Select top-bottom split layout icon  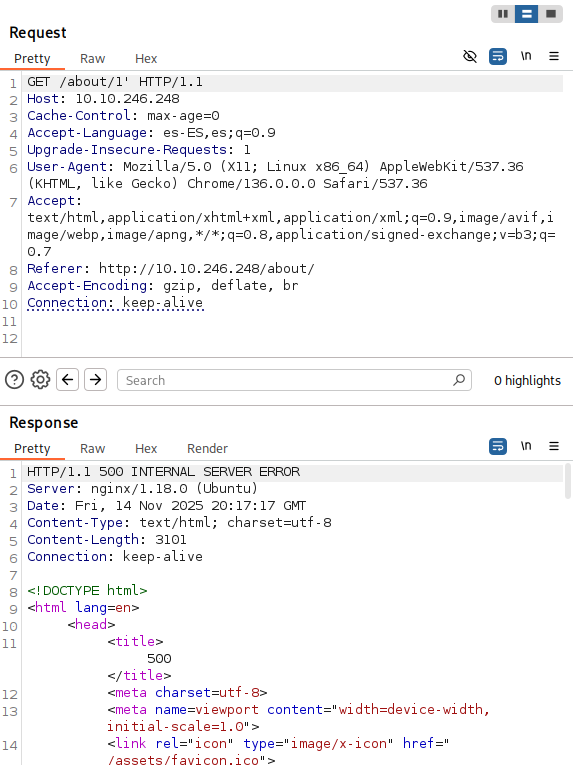coord(527,14)
